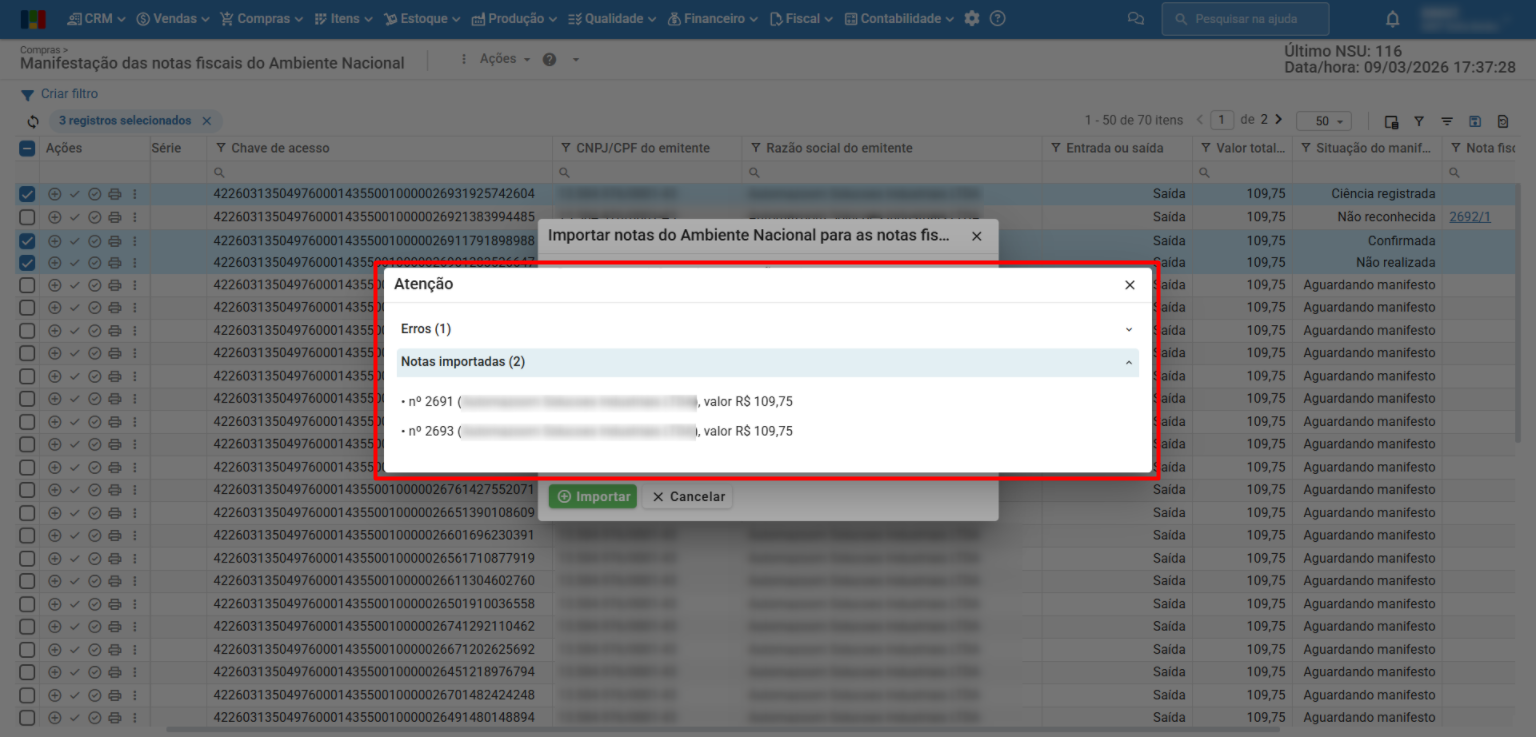Open the Estoque menu
1536x737 pixels.
(x=422, y=19)
